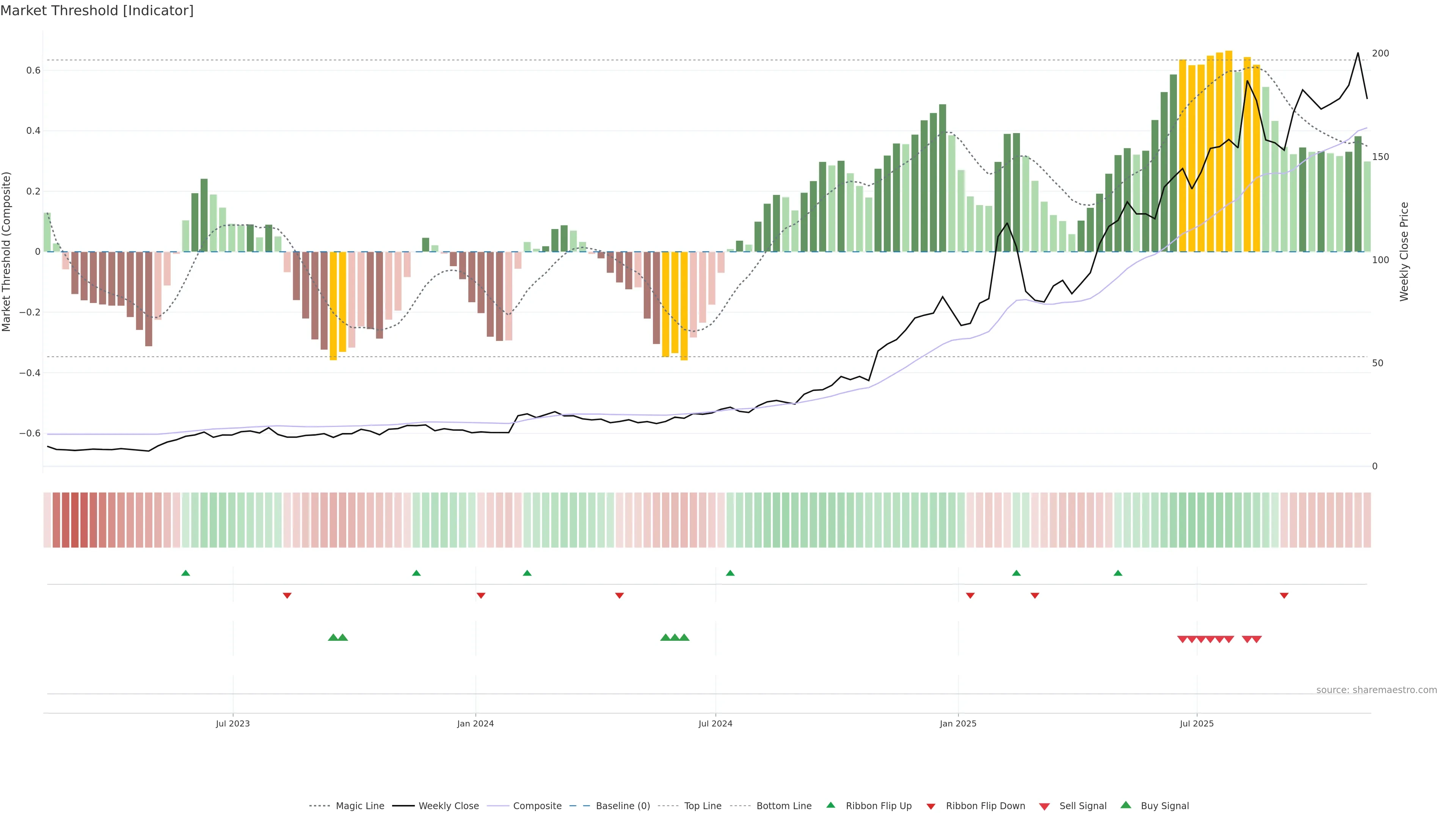Hide the Composite series via its legend entry

pos(537,806)
